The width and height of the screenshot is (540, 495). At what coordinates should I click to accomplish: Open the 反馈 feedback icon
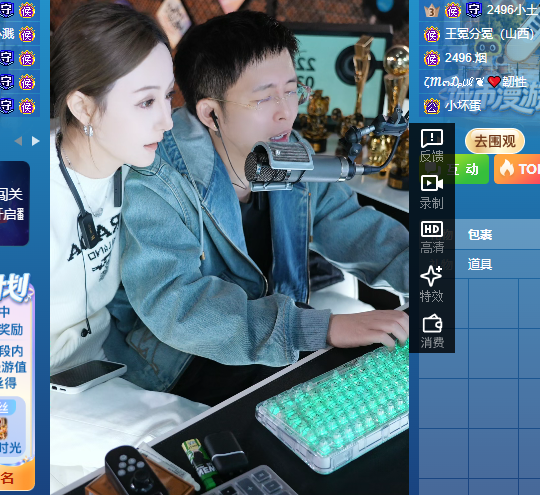click(432, 145)
